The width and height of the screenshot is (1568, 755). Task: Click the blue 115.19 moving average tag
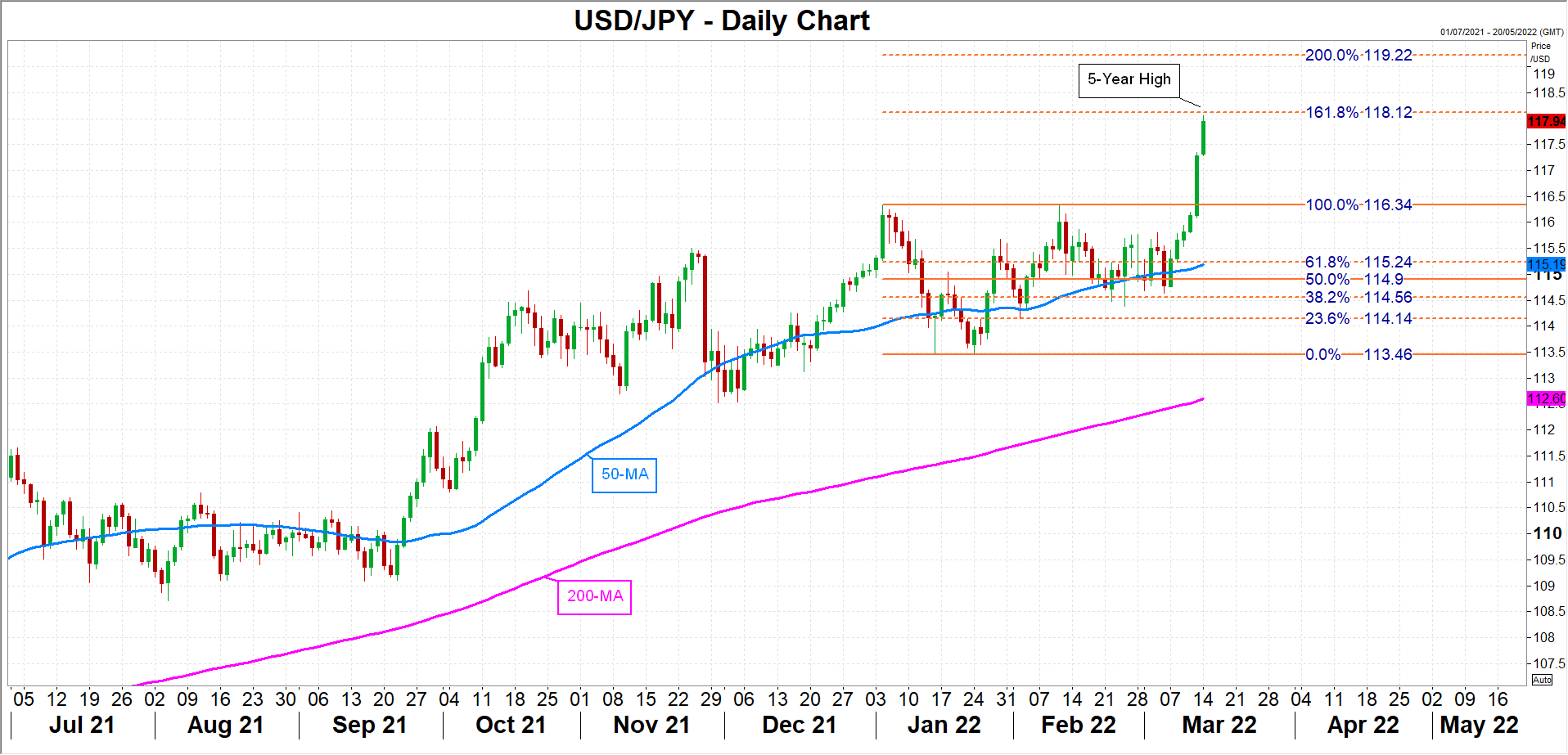point(1546,264)
